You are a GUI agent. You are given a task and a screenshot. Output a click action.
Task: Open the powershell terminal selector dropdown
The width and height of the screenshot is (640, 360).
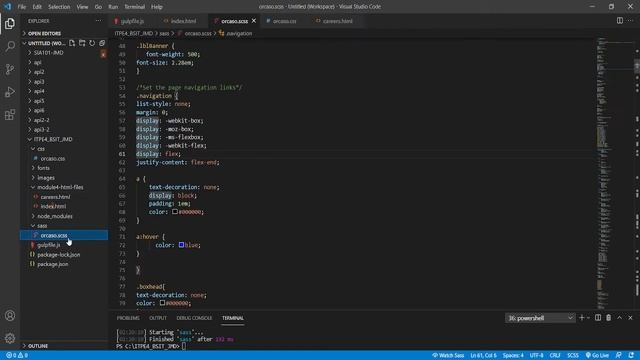[540, 318]
